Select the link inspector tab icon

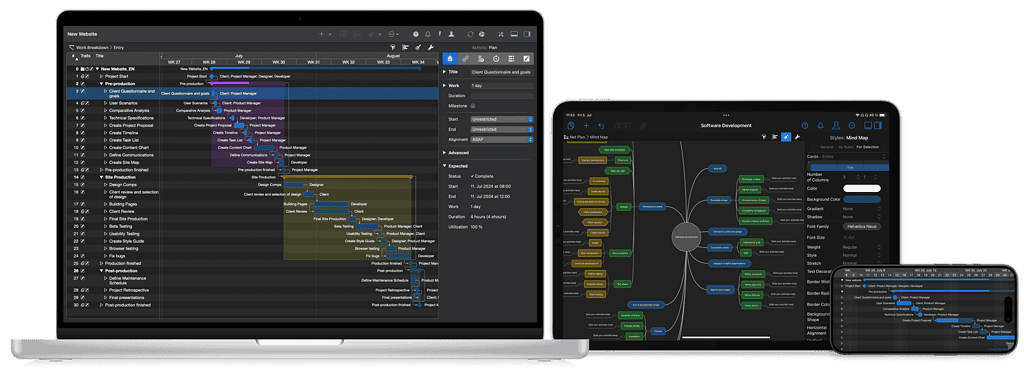point(465,59)
